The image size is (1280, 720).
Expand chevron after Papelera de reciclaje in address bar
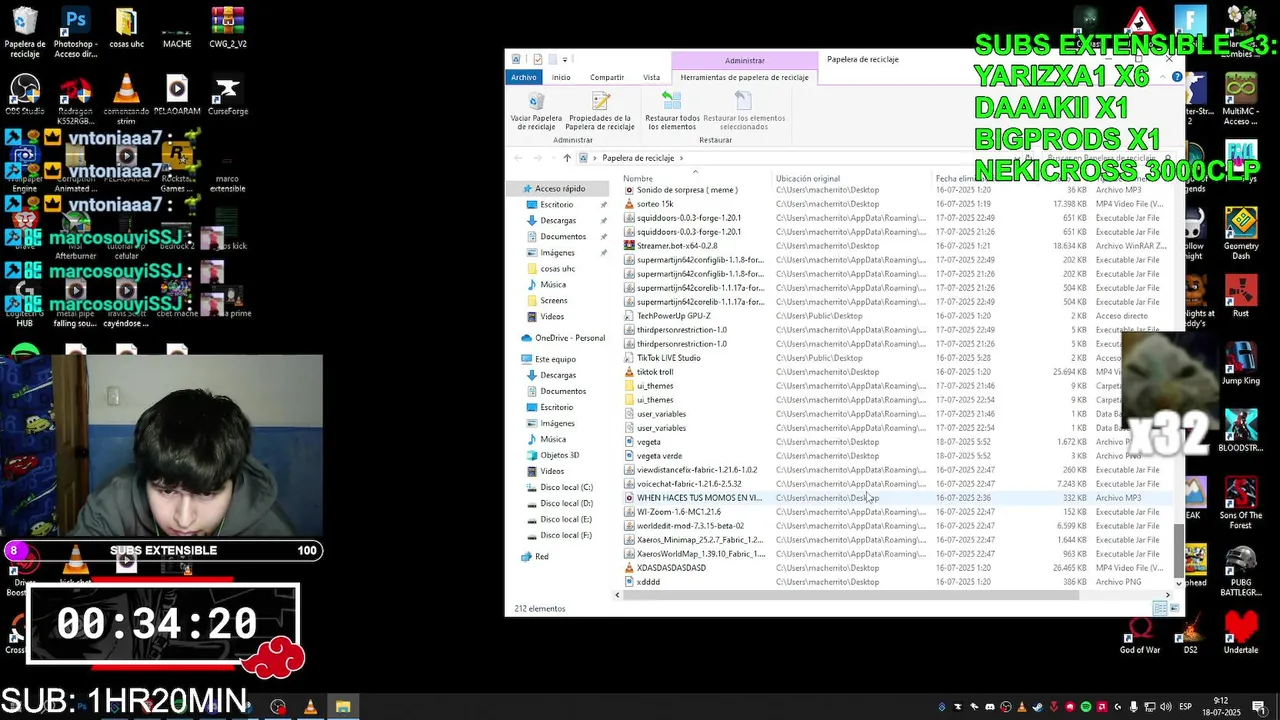pyautogui.click(x=682, y=158)
